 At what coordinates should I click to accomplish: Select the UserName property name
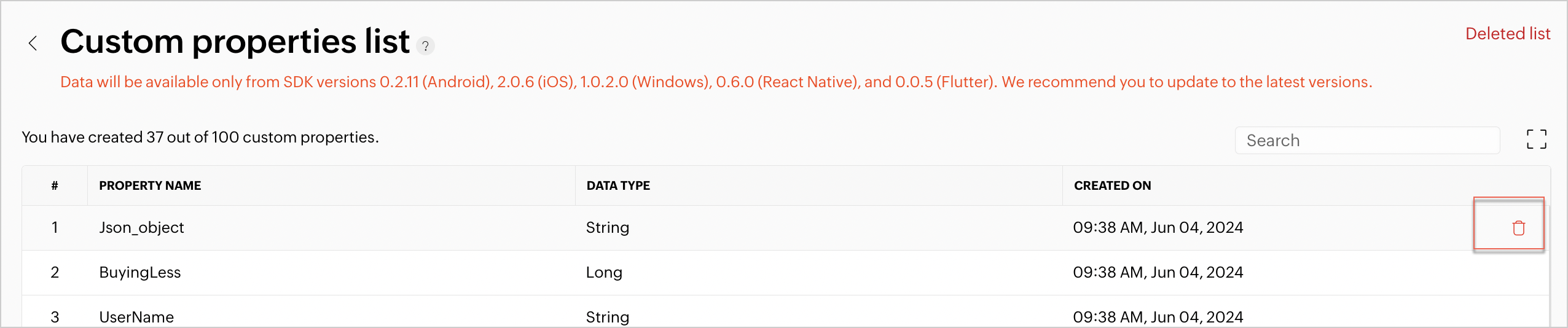click(136, 317)
